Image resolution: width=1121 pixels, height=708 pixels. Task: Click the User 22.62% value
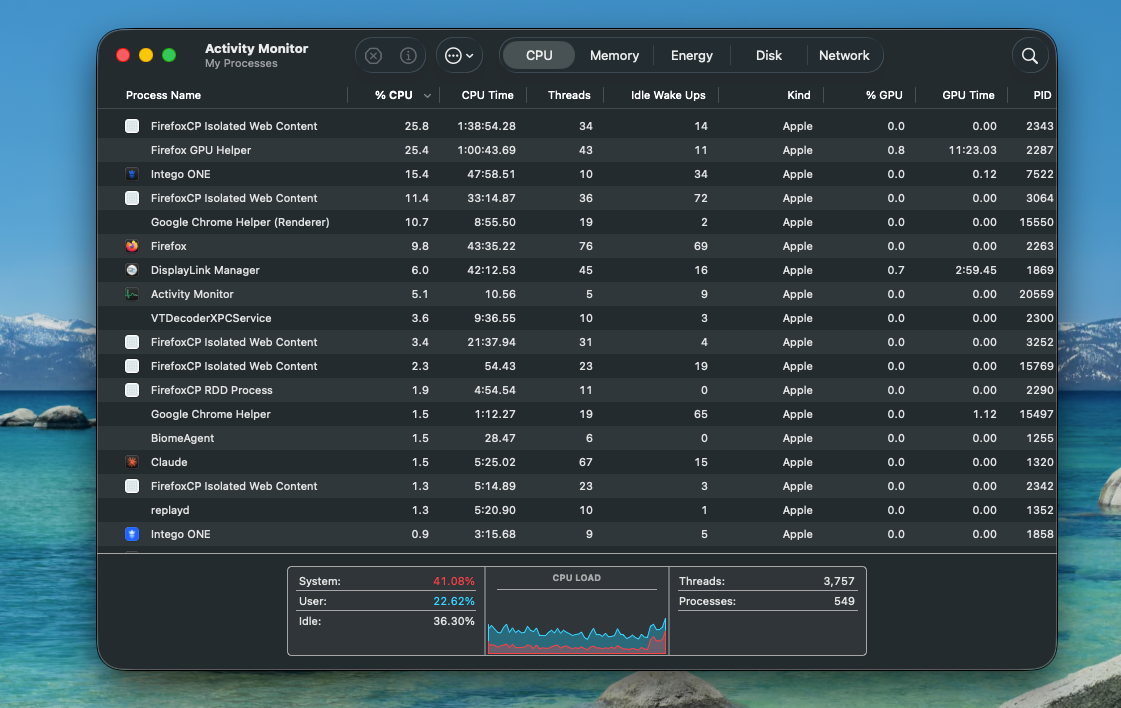pos(453,601)
